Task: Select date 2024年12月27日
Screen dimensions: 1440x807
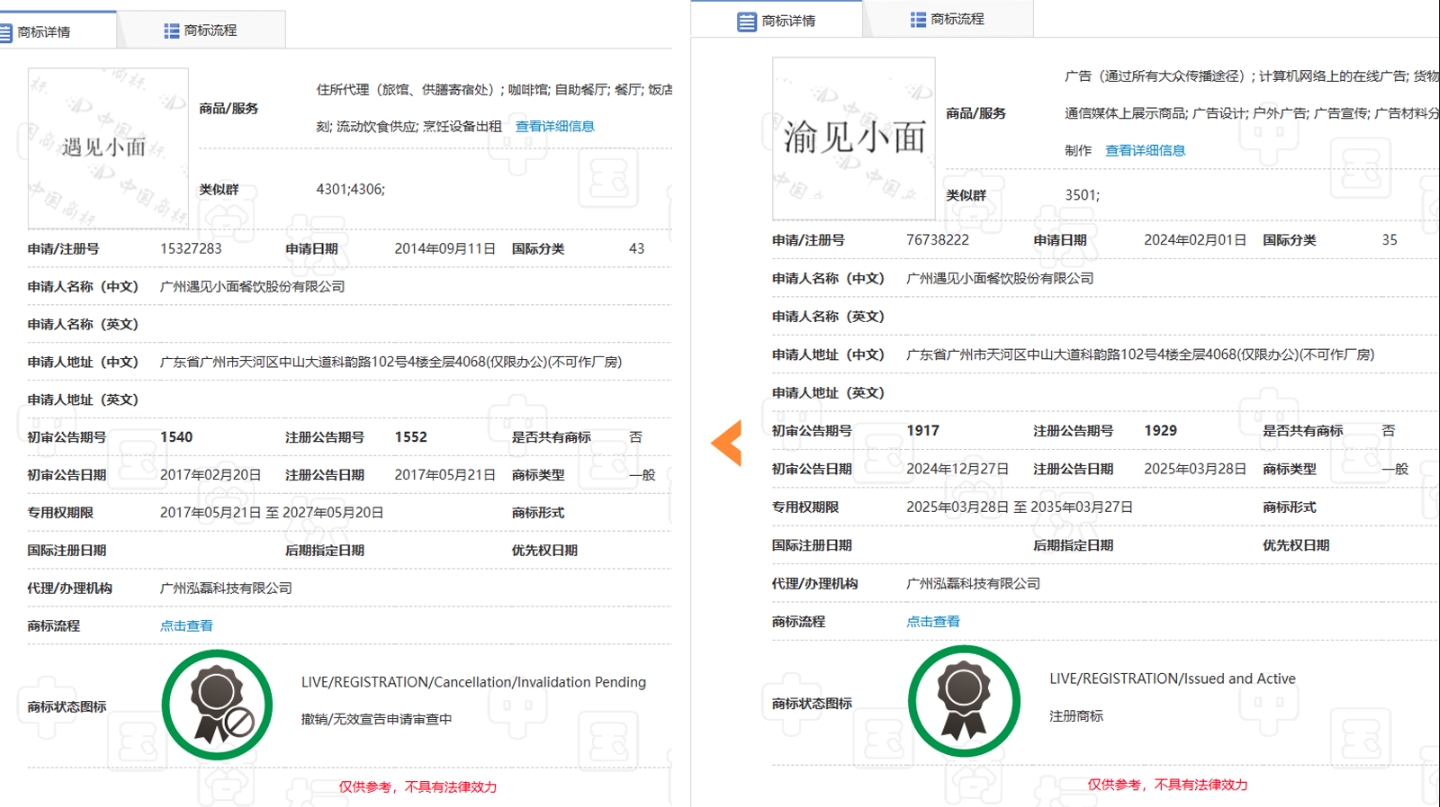Action: tap(958, 468)
